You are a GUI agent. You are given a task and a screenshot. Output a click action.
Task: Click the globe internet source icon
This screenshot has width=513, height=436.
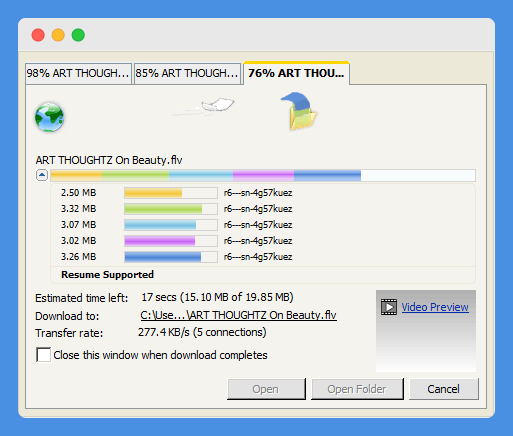point(49,117)
